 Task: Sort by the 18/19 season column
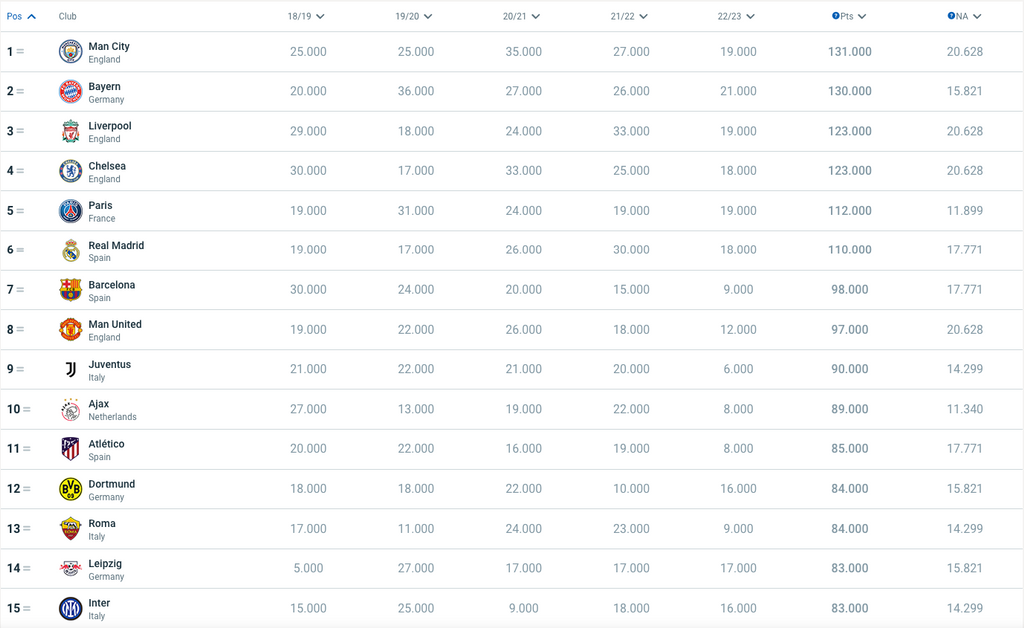[306, 16]
